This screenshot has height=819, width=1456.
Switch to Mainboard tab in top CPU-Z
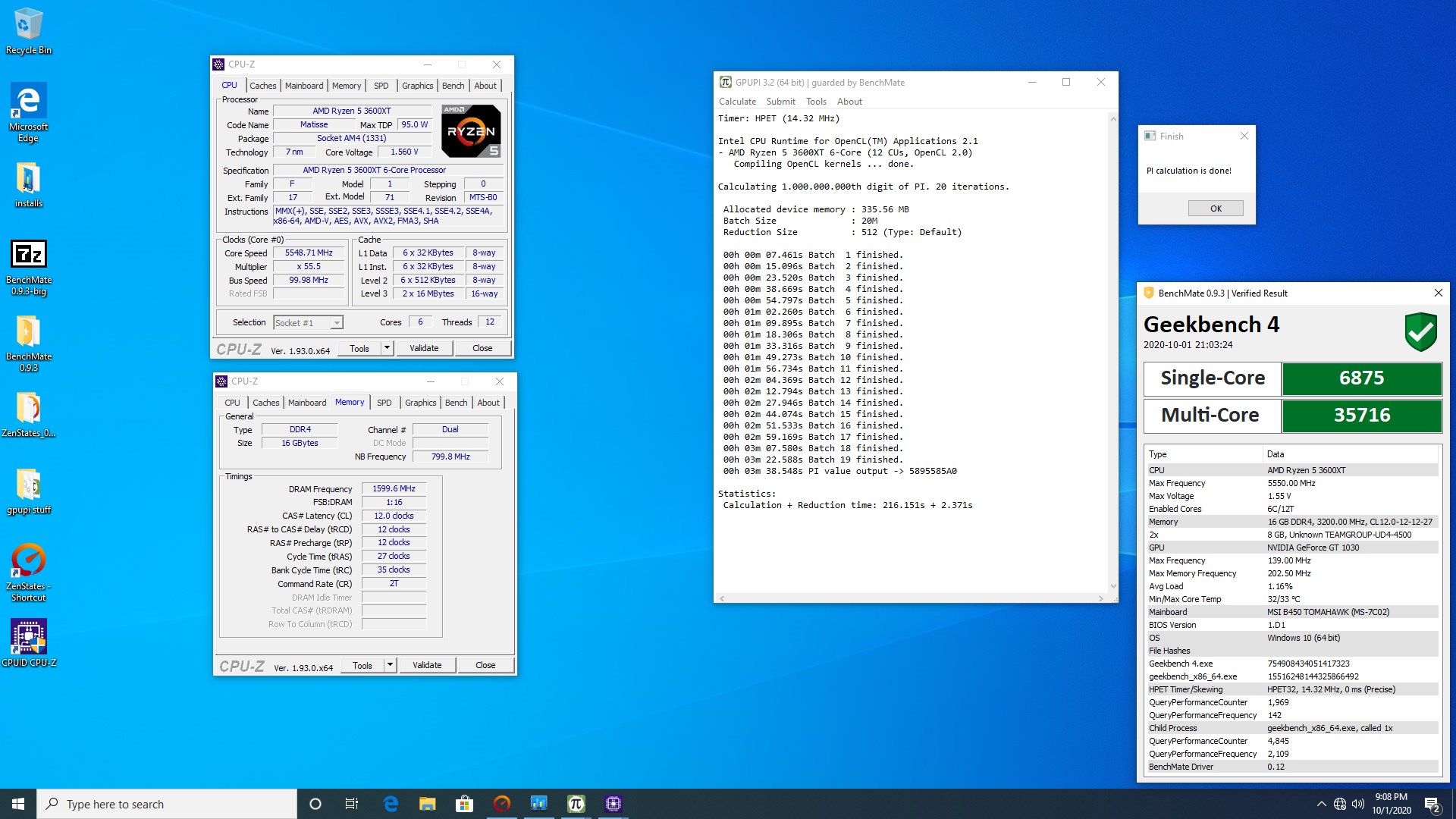(304, 86)
